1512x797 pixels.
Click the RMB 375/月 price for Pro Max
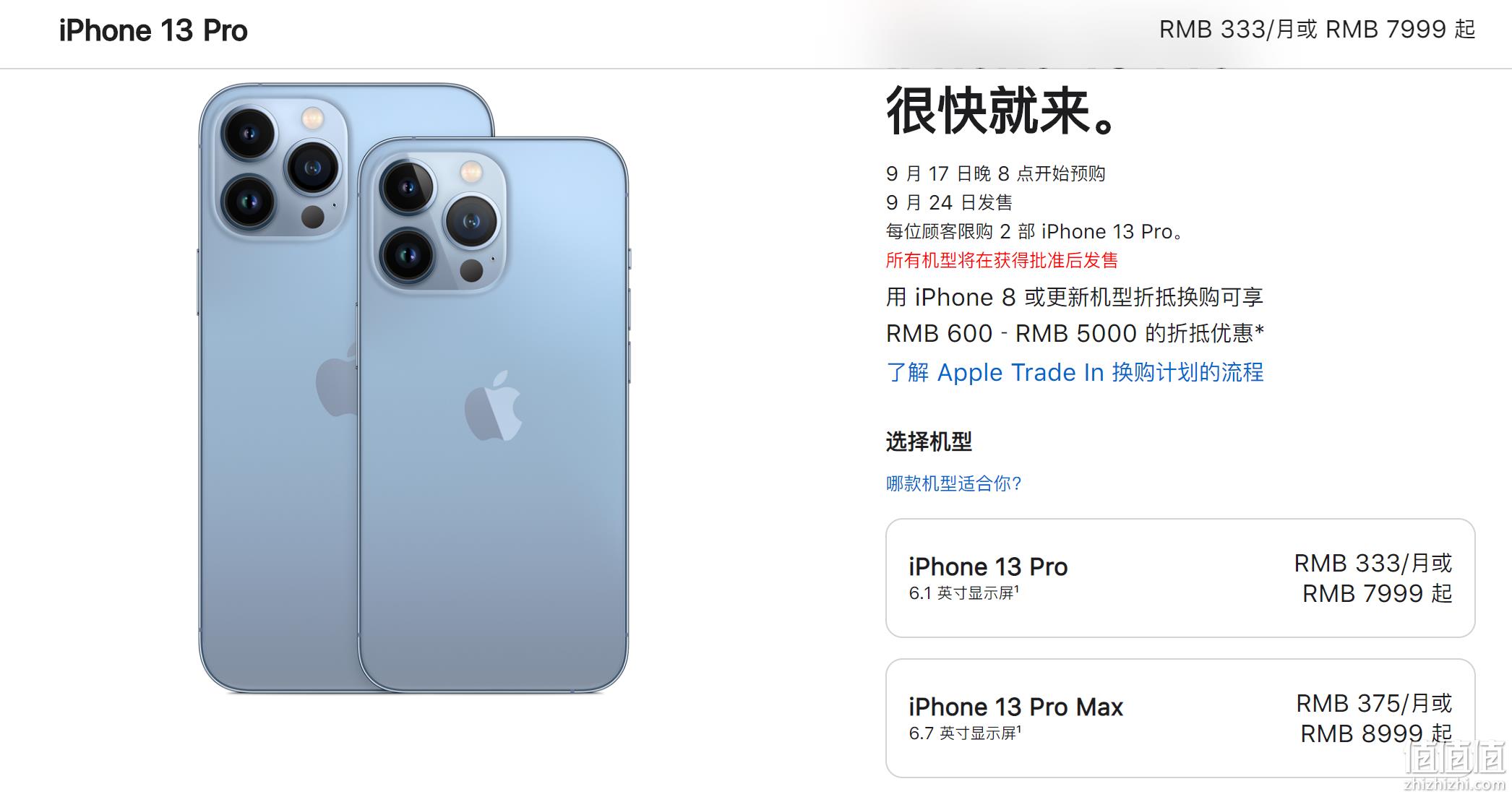(x=1374, y=703)
